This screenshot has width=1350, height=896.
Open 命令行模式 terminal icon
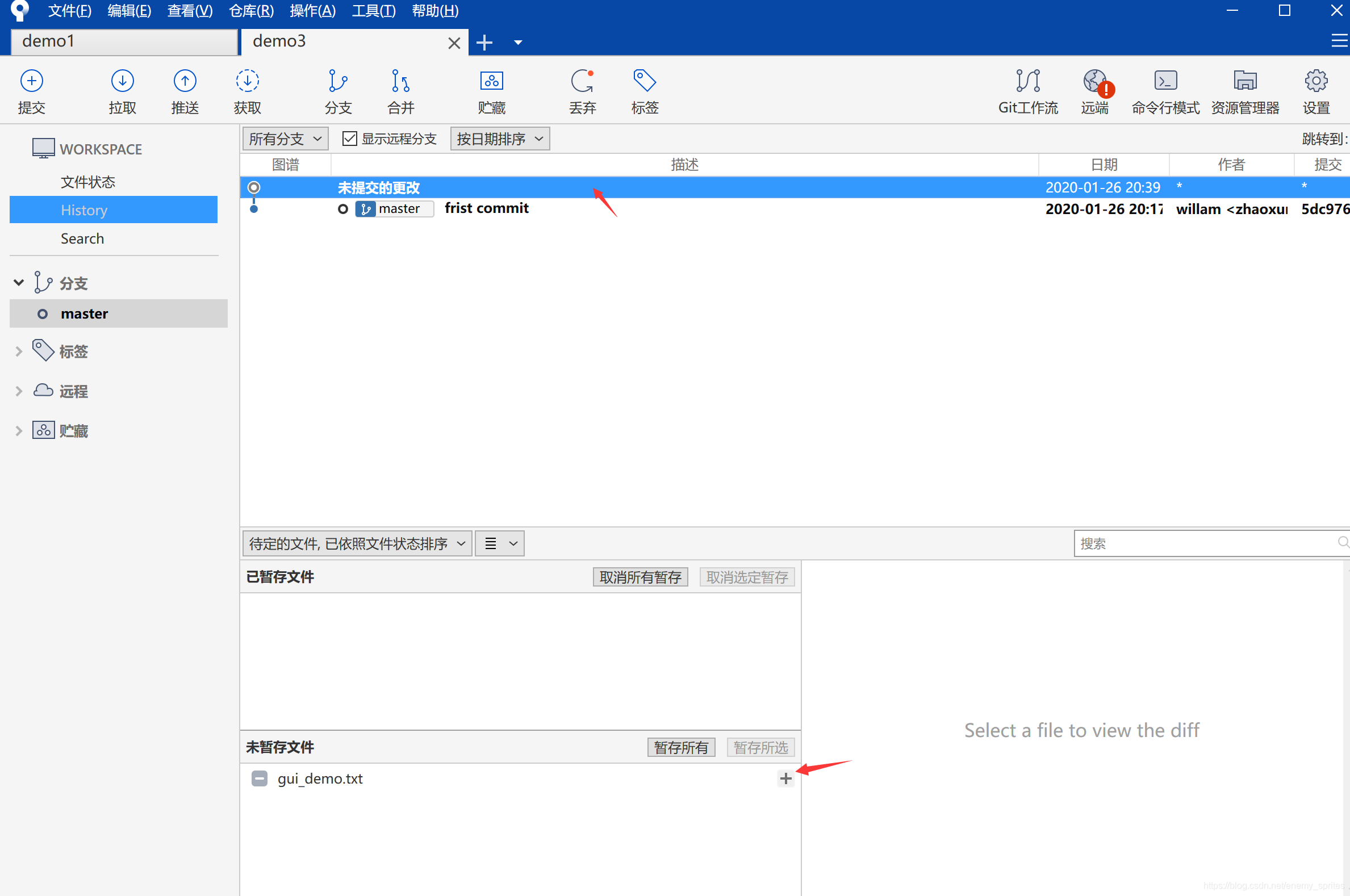pos(1165,81)
